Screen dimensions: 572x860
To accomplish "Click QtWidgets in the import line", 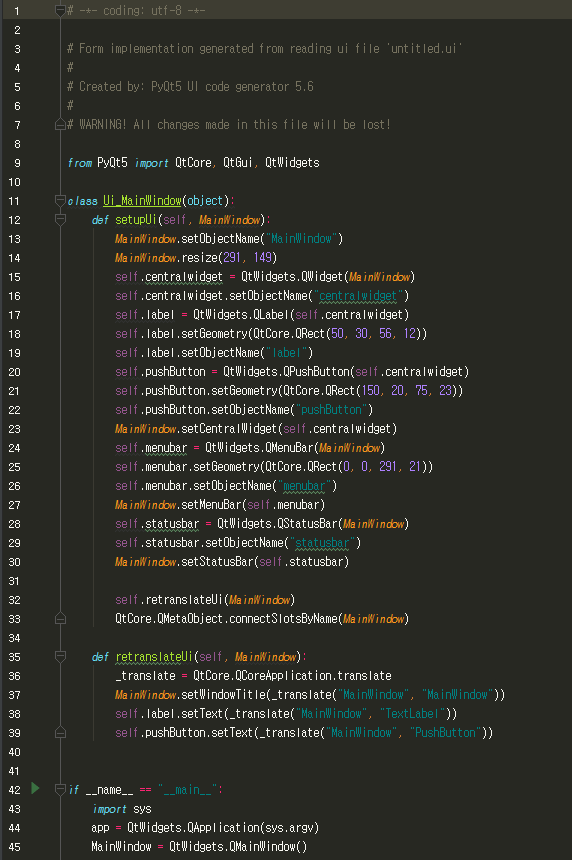I will coord(292,163).
